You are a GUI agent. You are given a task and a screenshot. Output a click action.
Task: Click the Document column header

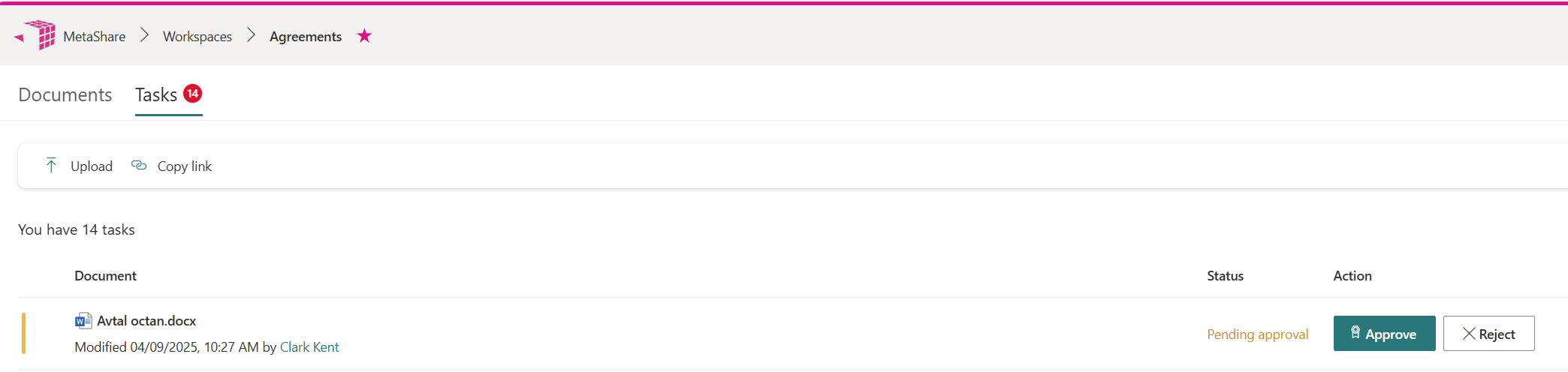tap(106, 276)
